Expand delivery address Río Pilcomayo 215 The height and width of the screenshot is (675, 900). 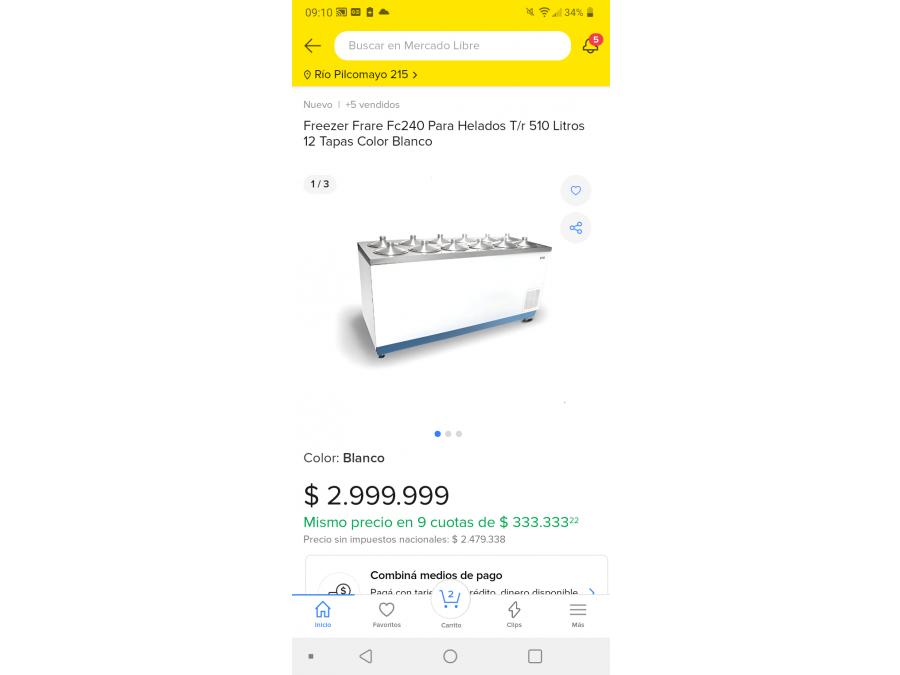[x=361, y=75]
